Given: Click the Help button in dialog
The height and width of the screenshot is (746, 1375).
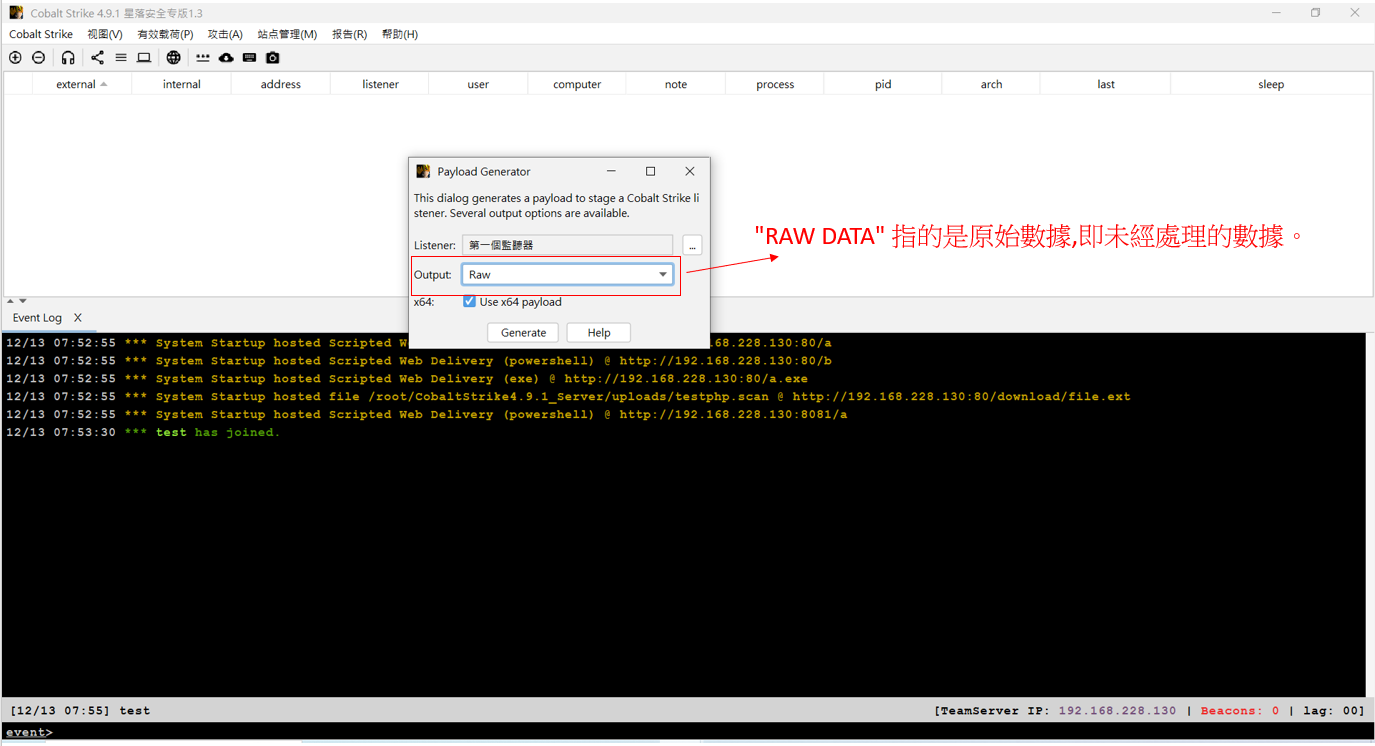Looking at the screenshot, I should 599,333.
